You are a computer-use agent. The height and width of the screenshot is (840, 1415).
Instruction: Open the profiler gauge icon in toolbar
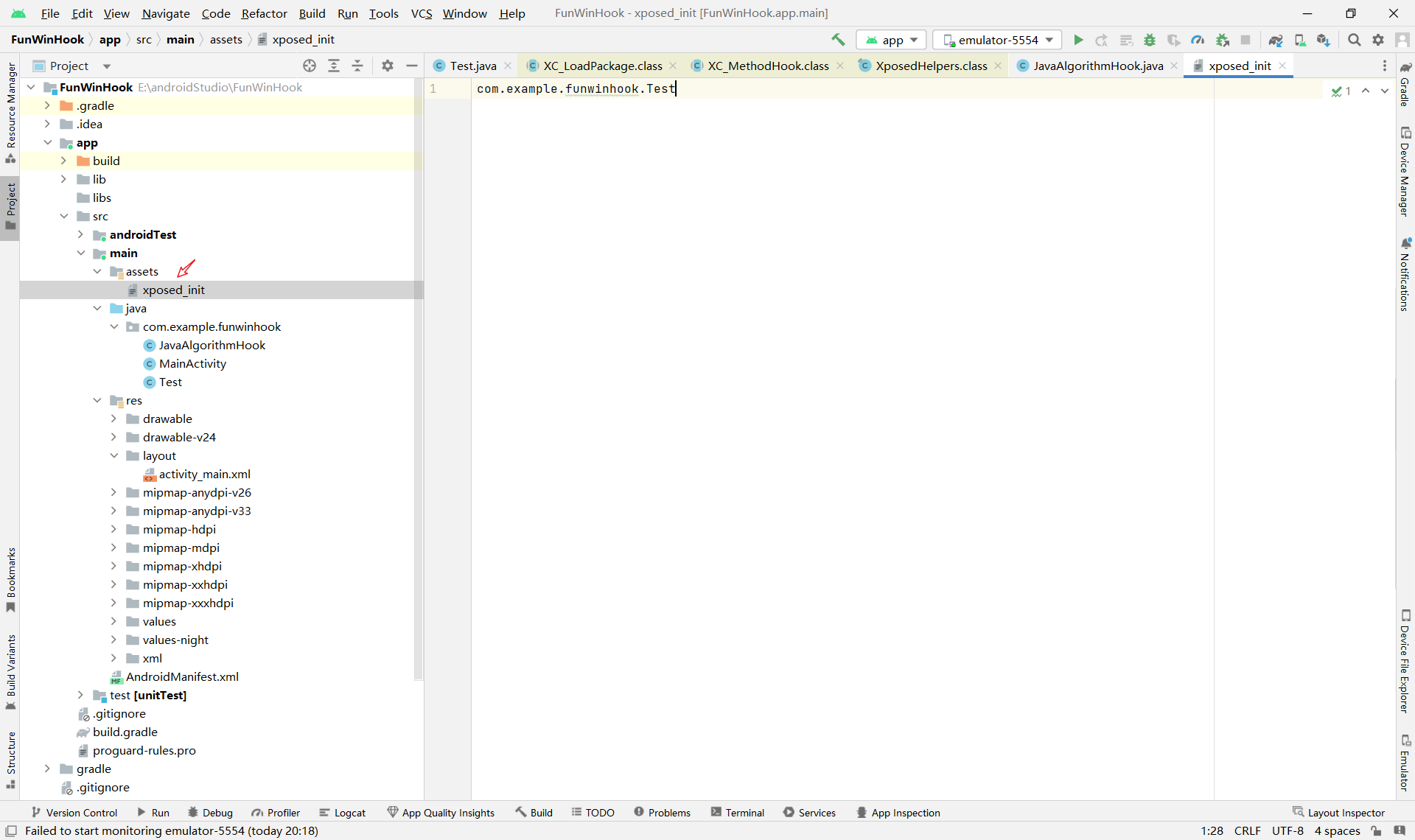click(1198, 40)
